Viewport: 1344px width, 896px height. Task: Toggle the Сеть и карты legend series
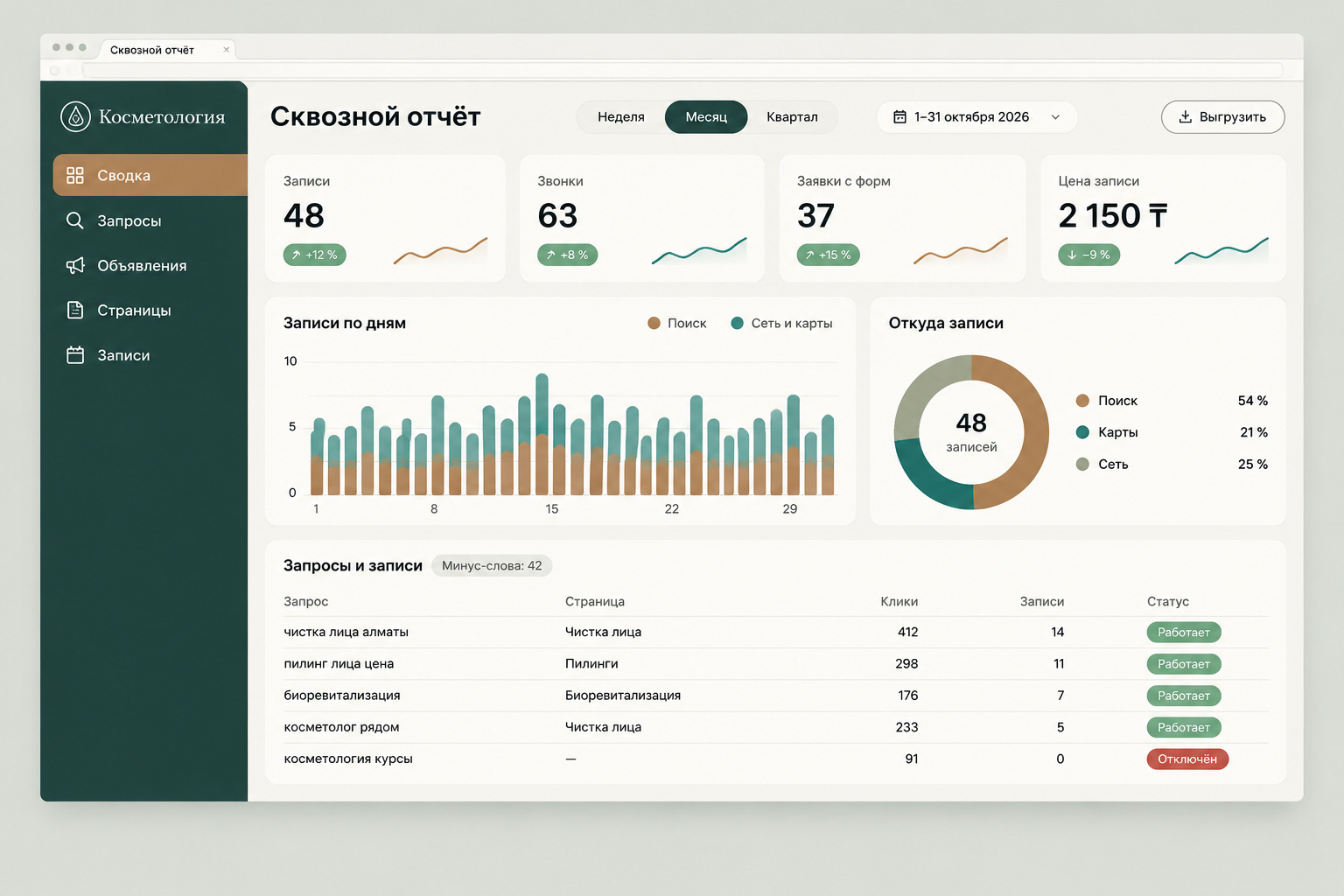tap(781, 323)
